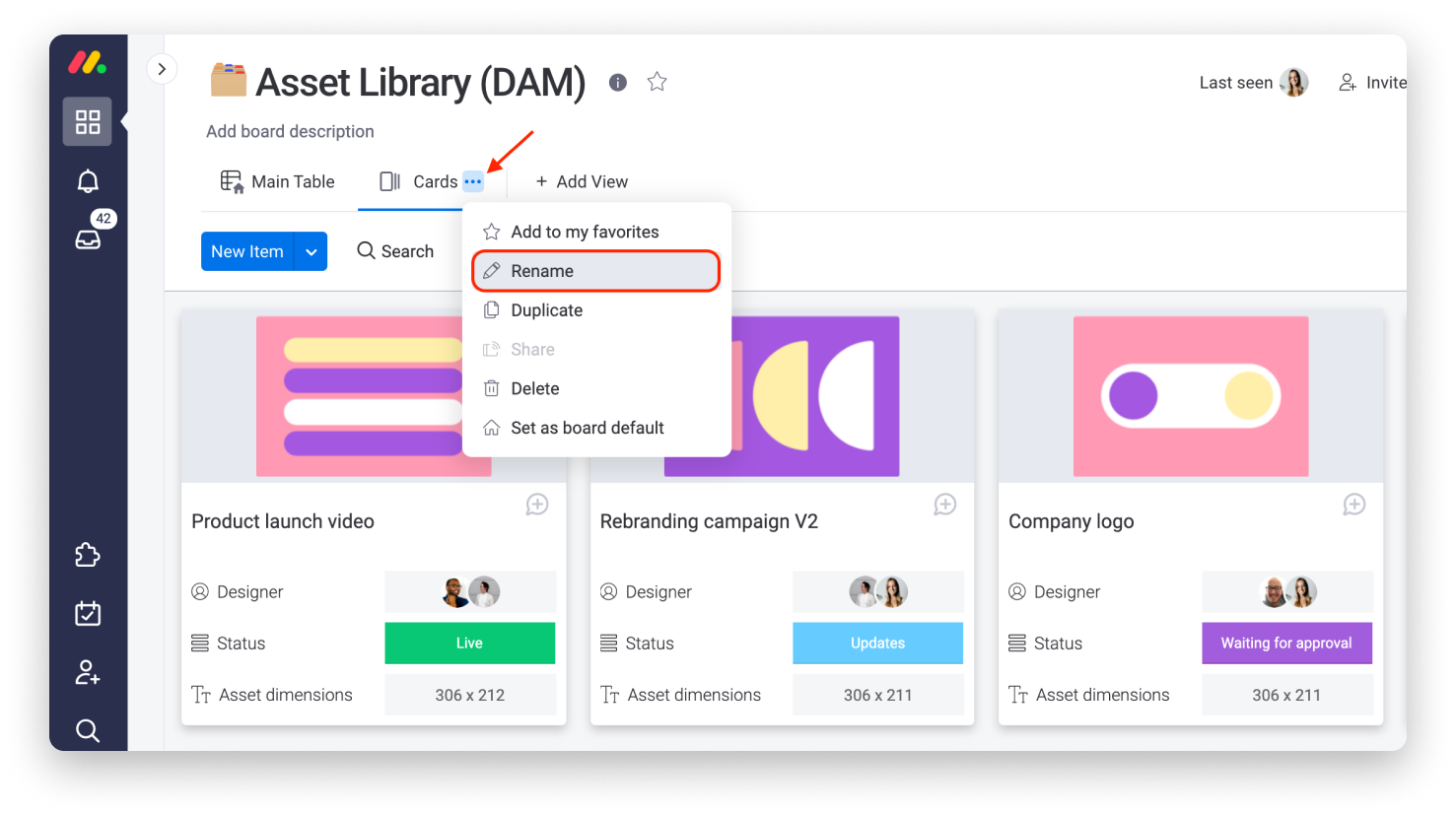Open the notifications bell

pos(88,181)
